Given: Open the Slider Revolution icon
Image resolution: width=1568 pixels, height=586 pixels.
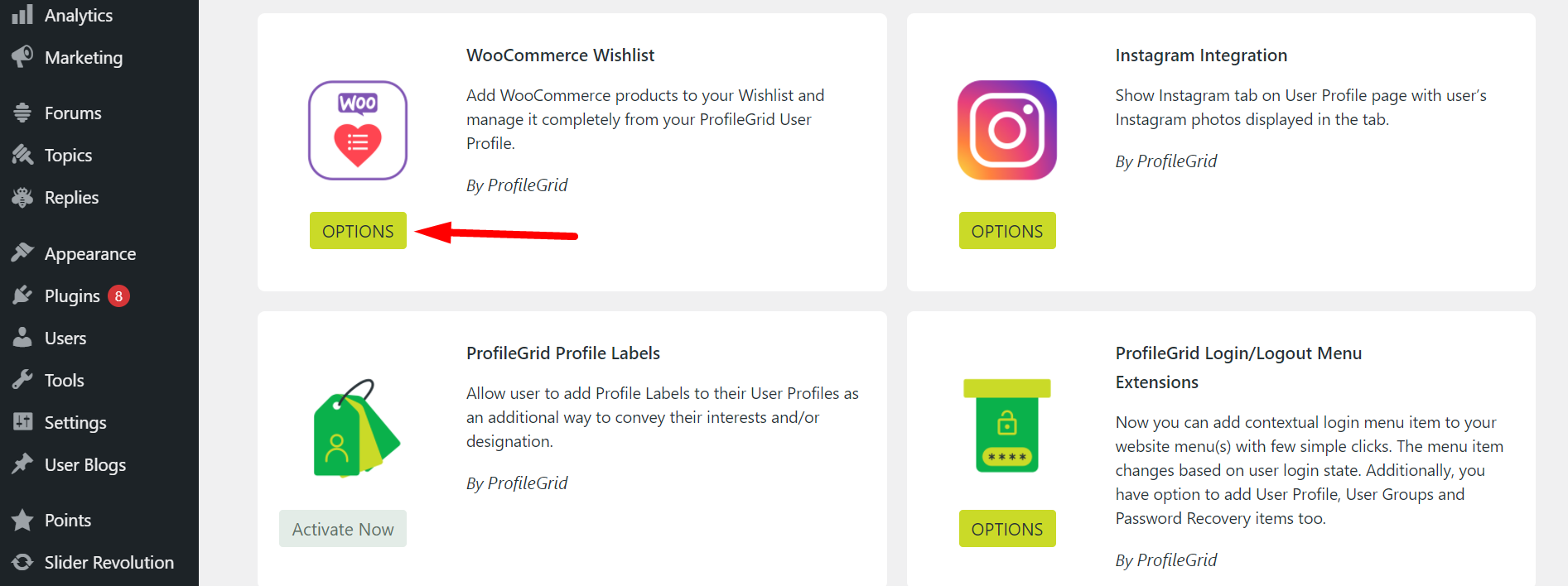Looking at the screenshot, I should [x=22, y=562].
